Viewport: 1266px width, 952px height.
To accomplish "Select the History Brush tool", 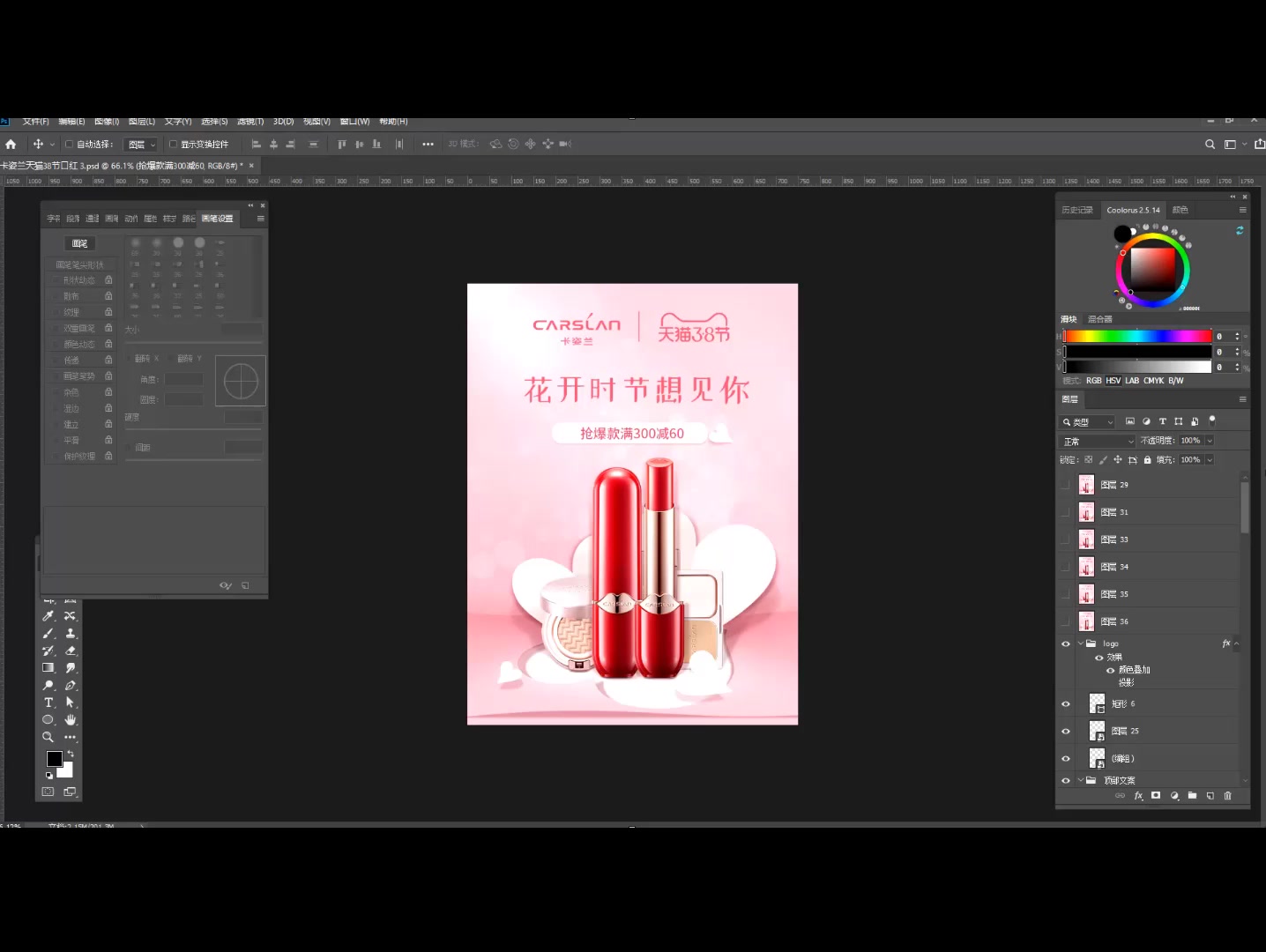I will [48, 651].
